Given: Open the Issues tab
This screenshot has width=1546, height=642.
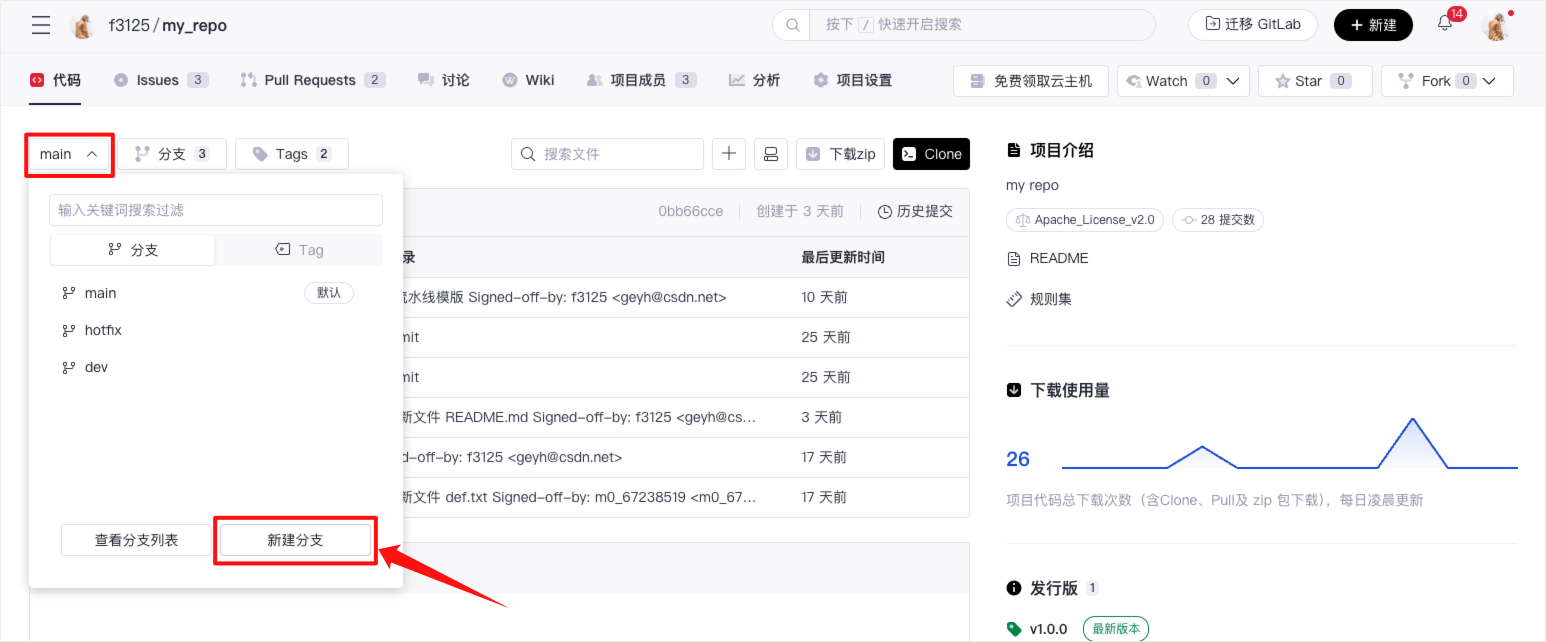Looking at the screenshot, I should tap(160, 80).
